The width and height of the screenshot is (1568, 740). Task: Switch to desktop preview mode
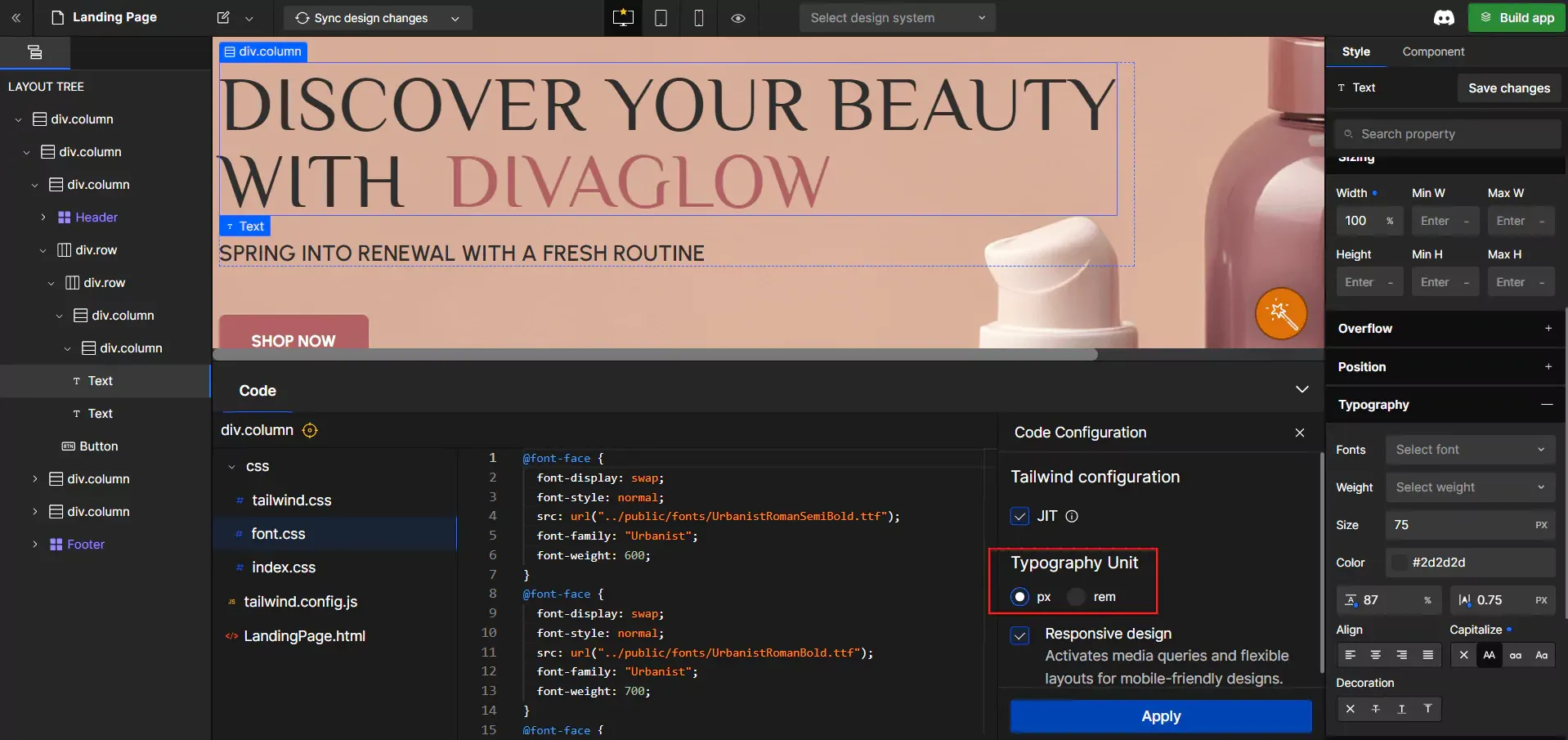[623, 17]
